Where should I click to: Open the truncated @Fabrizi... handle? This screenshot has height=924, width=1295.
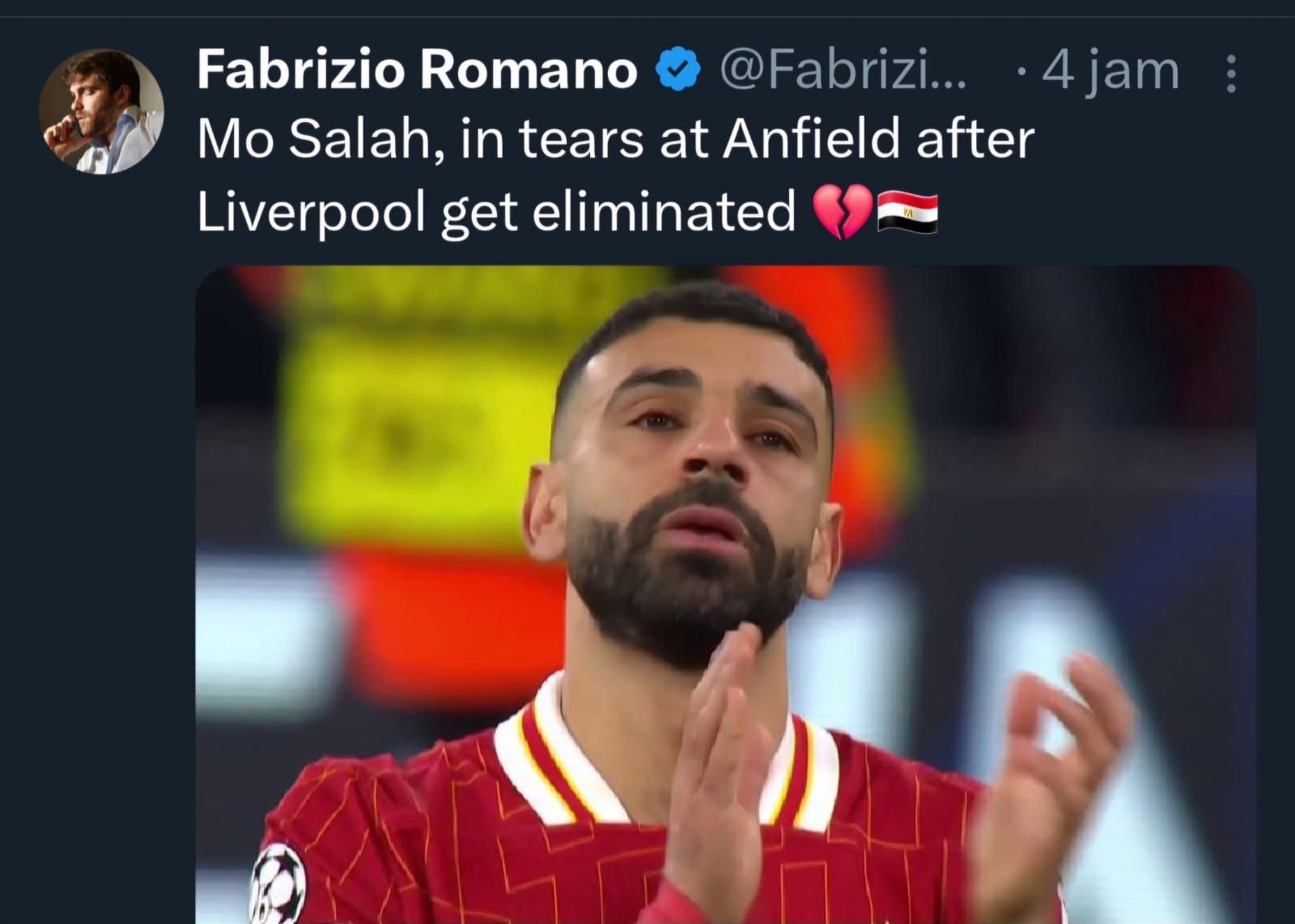click(x=843, y=71)
